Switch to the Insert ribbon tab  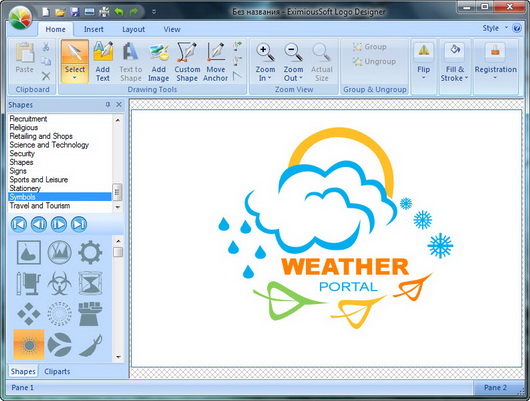click(x=94, y=29)
